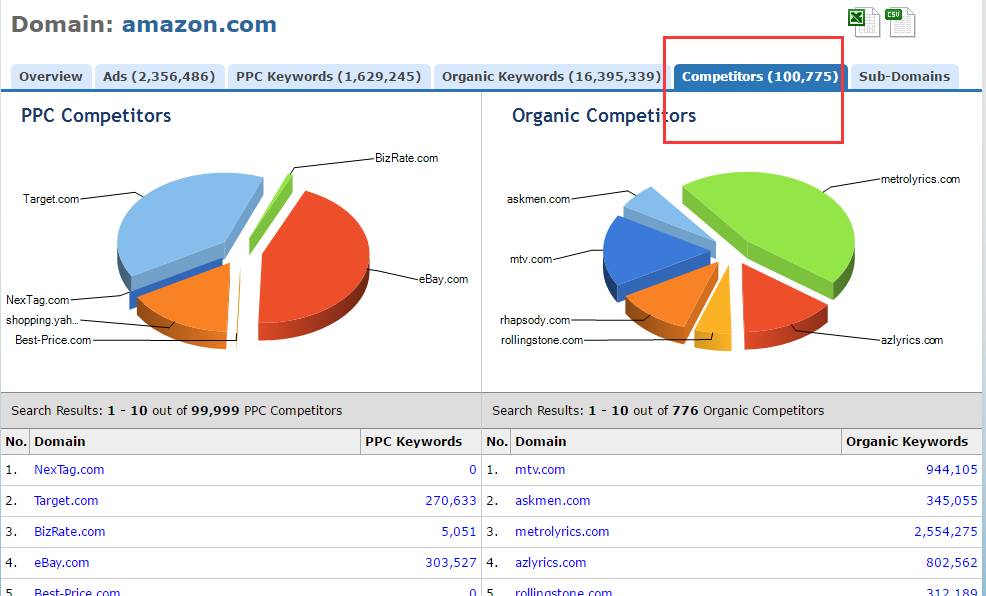Click the rollingstone.com pie chart label
Image resolution: width=986 pixels, height=596 pixels.
(542, 340)
